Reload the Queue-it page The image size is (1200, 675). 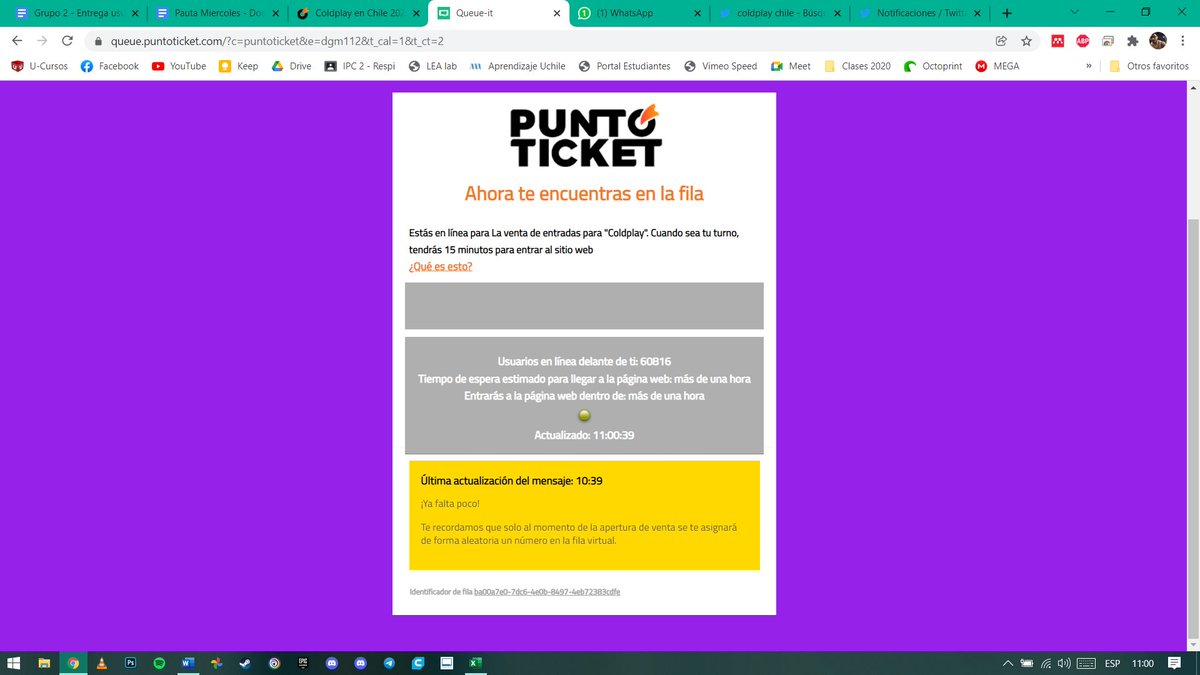pos(67,41)
